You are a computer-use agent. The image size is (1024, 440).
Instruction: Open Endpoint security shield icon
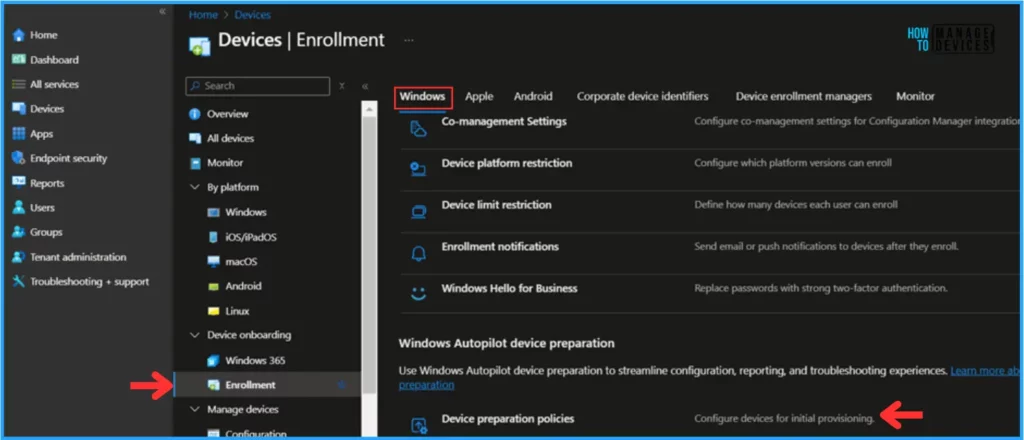tap(18, 158)
